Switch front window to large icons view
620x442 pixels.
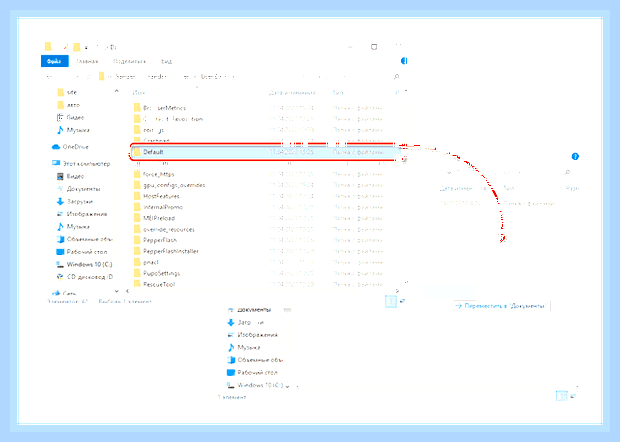click(403, 301)
